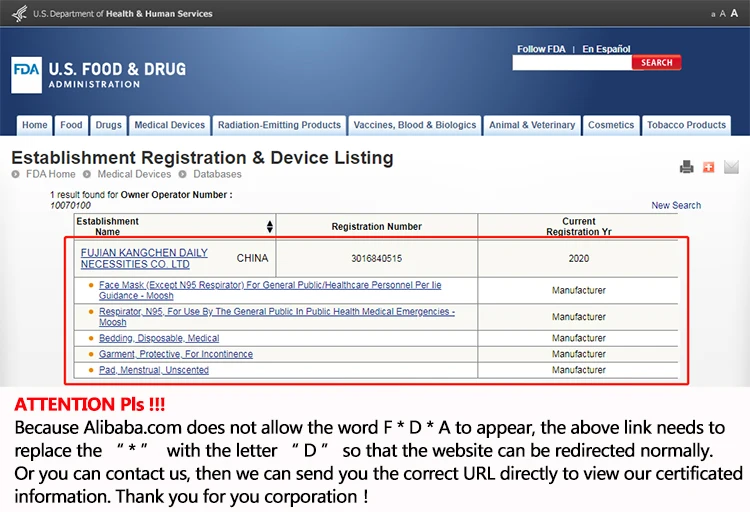Click the envelope email icon
The width and height of the screenshot is (750, 512).
[x=731, y=167]
